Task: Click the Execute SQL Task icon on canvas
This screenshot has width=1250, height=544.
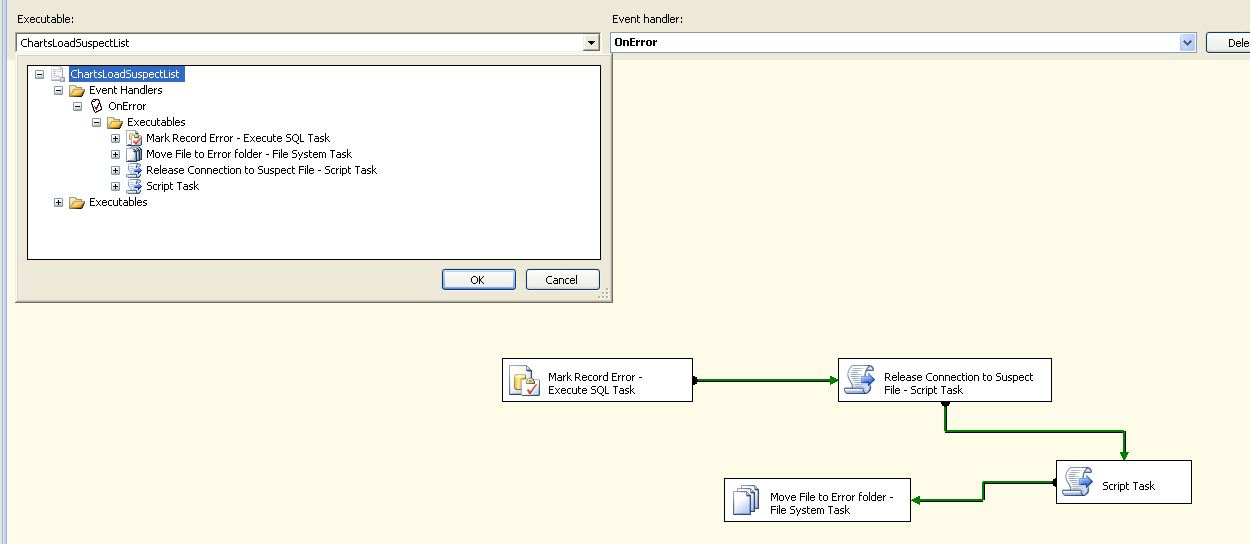Action: click(525, 381)
